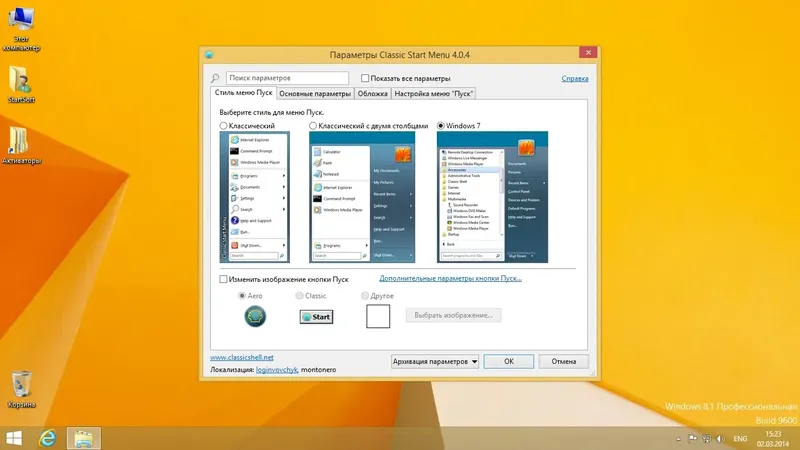
Task: Choose the Другое button radio option
Action: (364, 295)
